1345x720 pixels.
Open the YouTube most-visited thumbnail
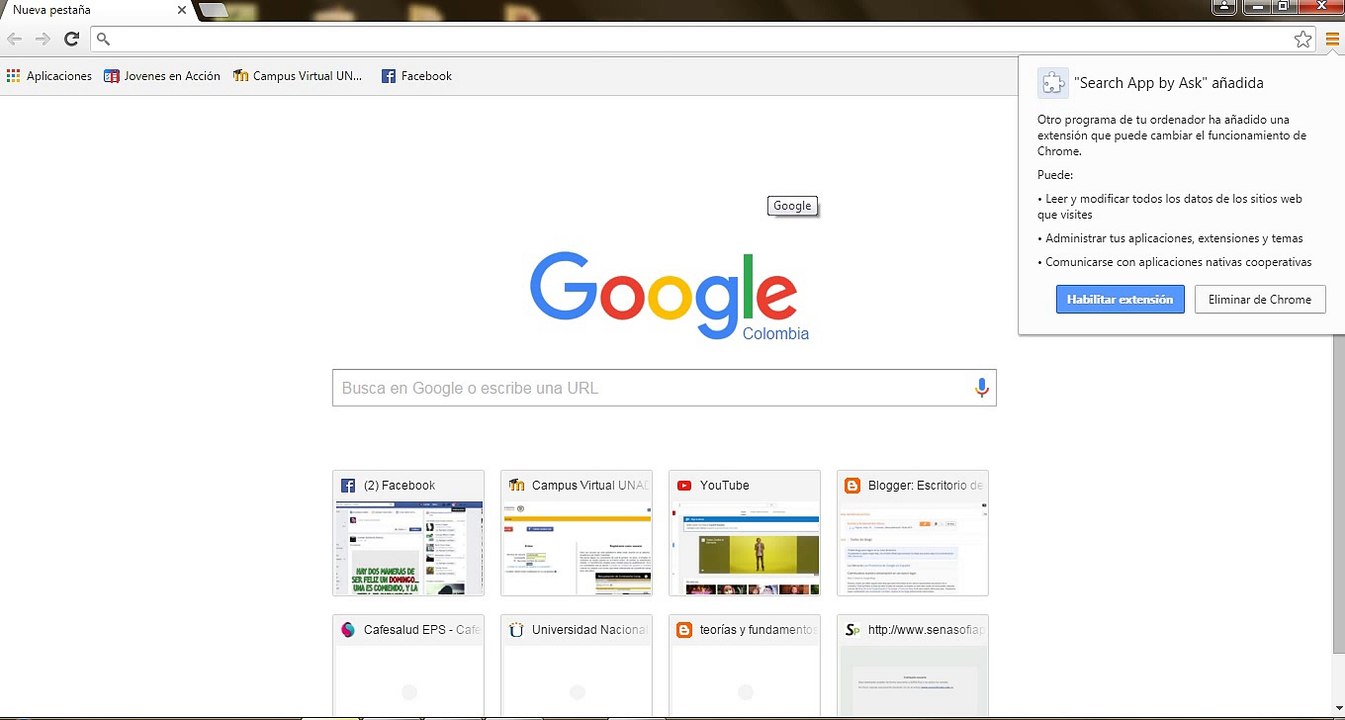pos(744,533)
